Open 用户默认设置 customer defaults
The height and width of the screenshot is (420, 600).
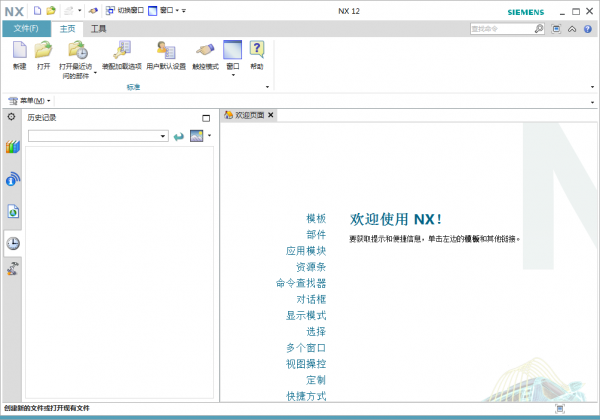166,55
